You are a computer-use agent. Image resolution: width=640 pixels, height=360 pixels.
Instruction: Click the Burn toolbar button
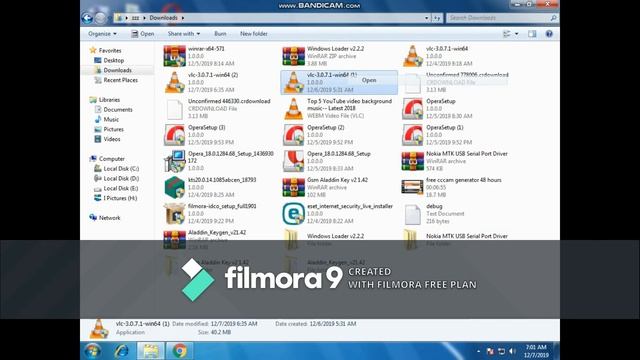point(220,34)
